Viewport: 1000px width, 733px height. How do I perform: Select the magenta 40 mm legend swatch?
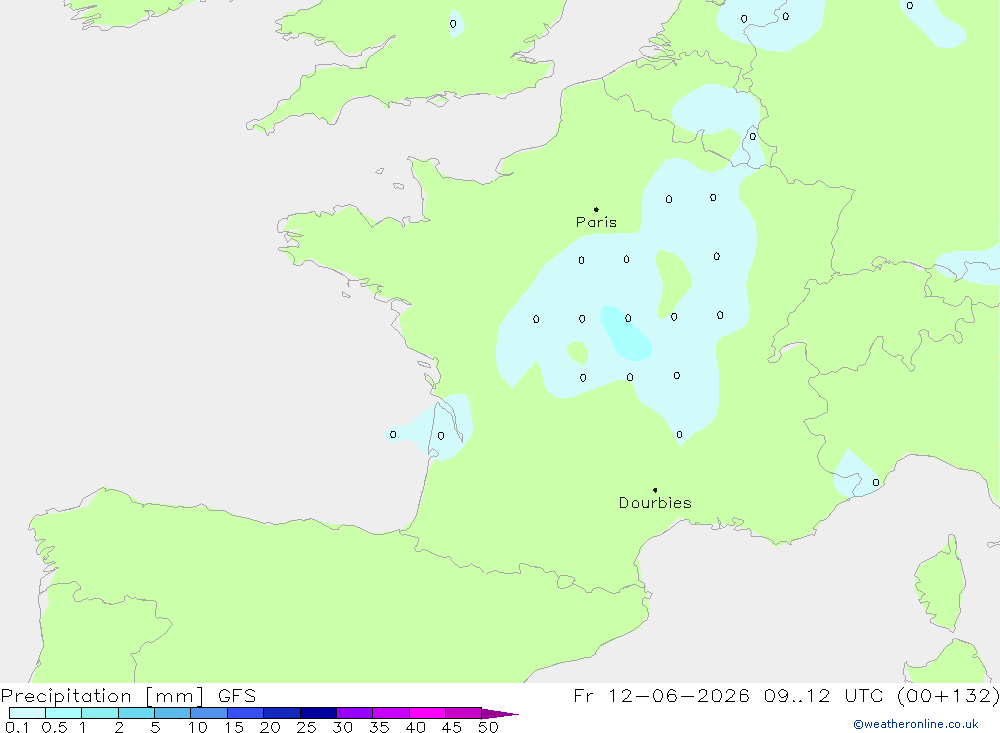pyautogui.click(x=427, y=713)
